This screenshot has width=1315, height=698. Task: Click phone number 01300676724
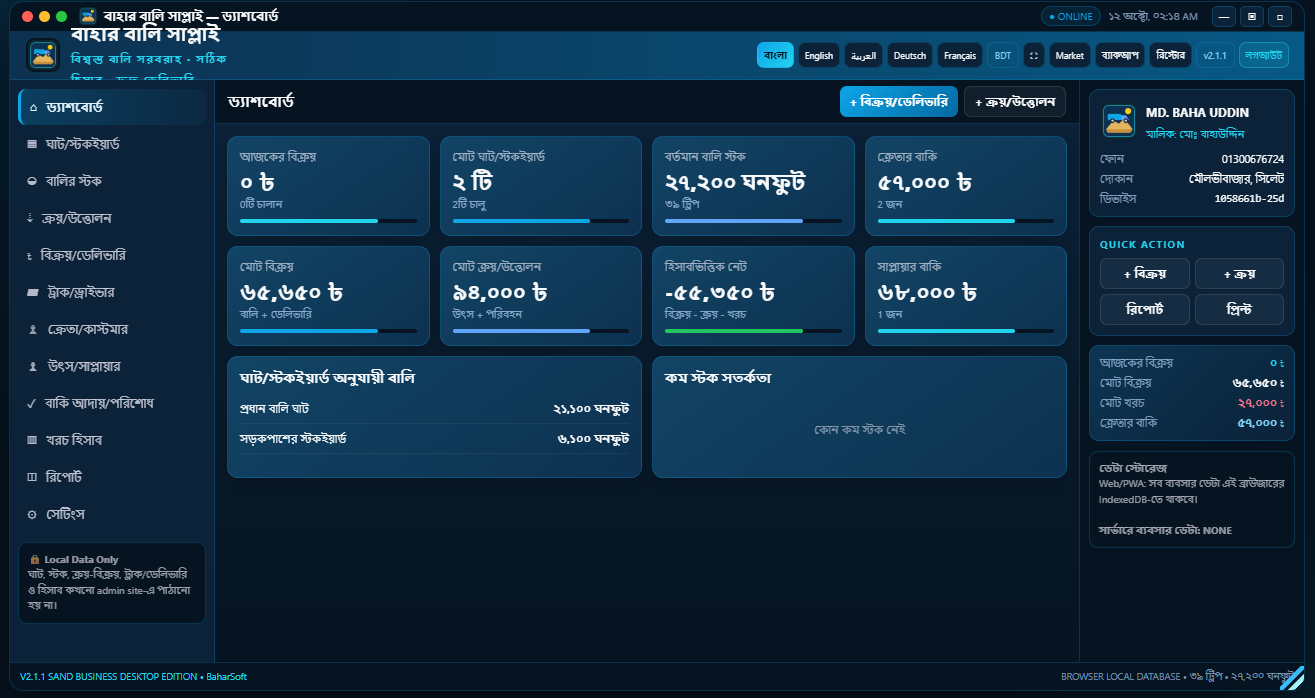tap(1253, 159)
